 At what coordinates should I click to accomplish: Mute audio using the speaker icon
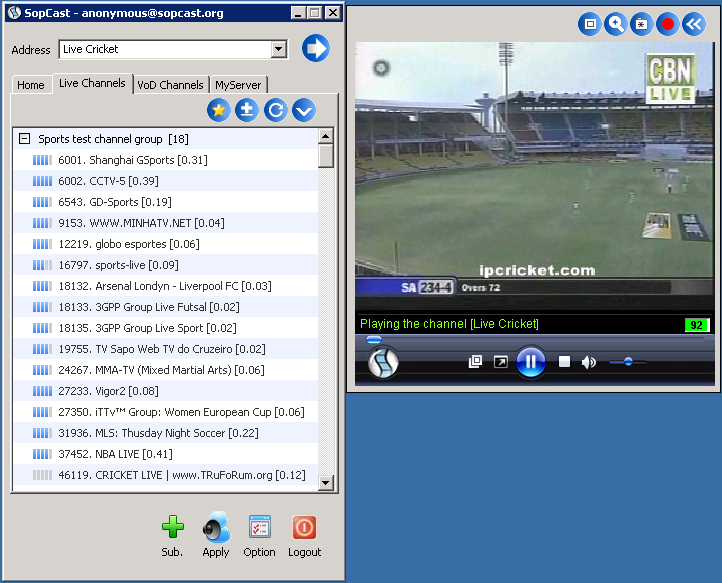[588, 362]
